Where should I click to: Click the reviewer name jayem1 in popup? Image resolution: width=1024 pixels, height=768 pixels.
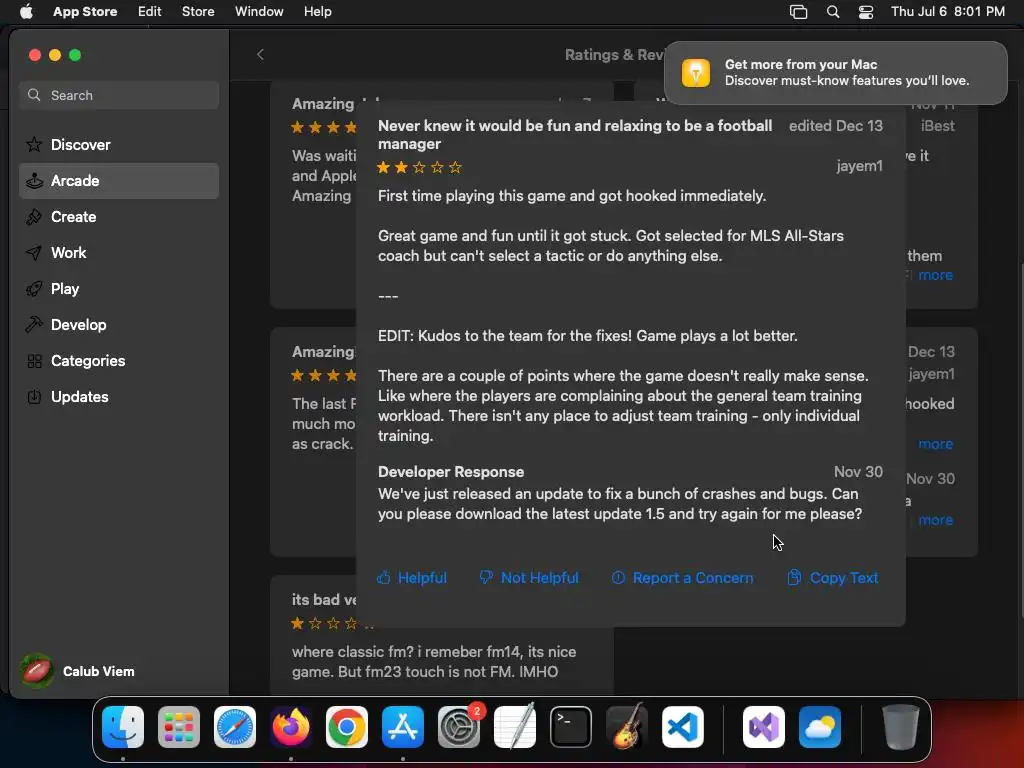pyautogui.click(x=859, y=167)
